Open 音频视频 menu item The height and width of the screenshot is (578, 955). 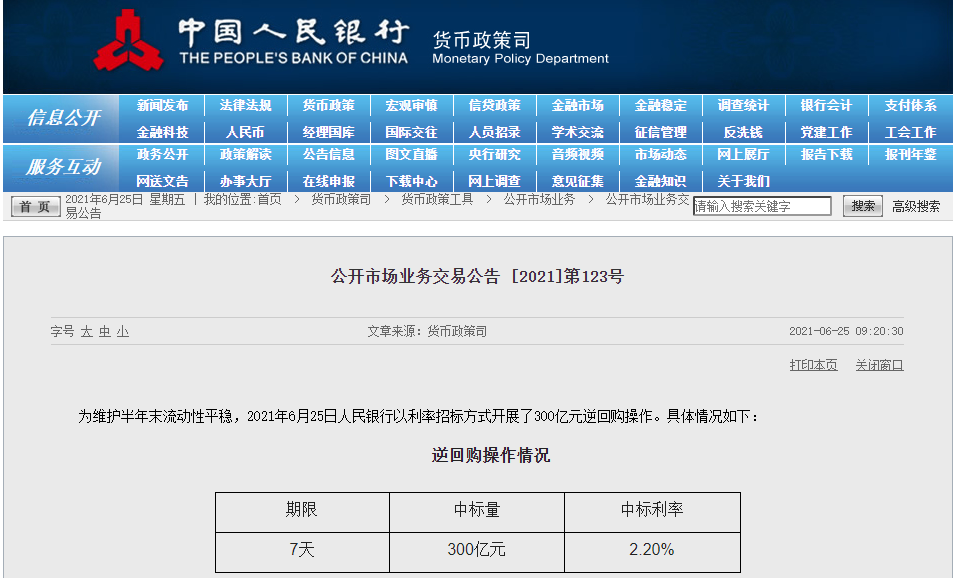pyautogui.click(x=577, y=155)
